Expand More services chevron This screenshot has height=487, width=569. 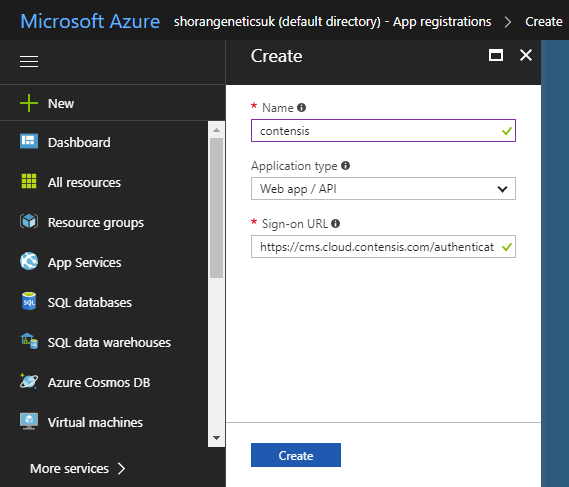pos(122,468)
